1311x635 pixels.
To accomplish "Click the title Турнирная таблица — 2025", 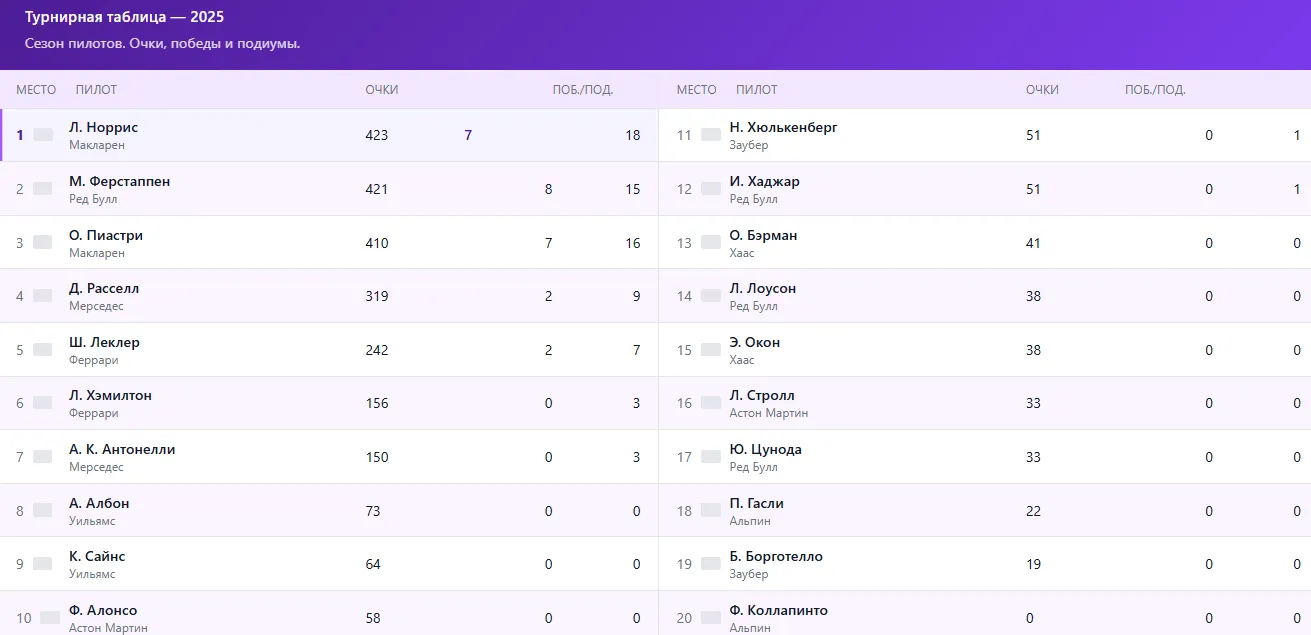I will (124, 18).
